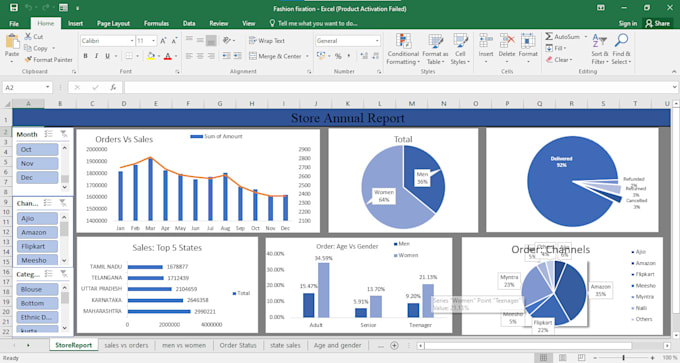The width and height of the screenshot is (680, 363).
Task: Click Increase Decimal icon
Action: [364, 56]
